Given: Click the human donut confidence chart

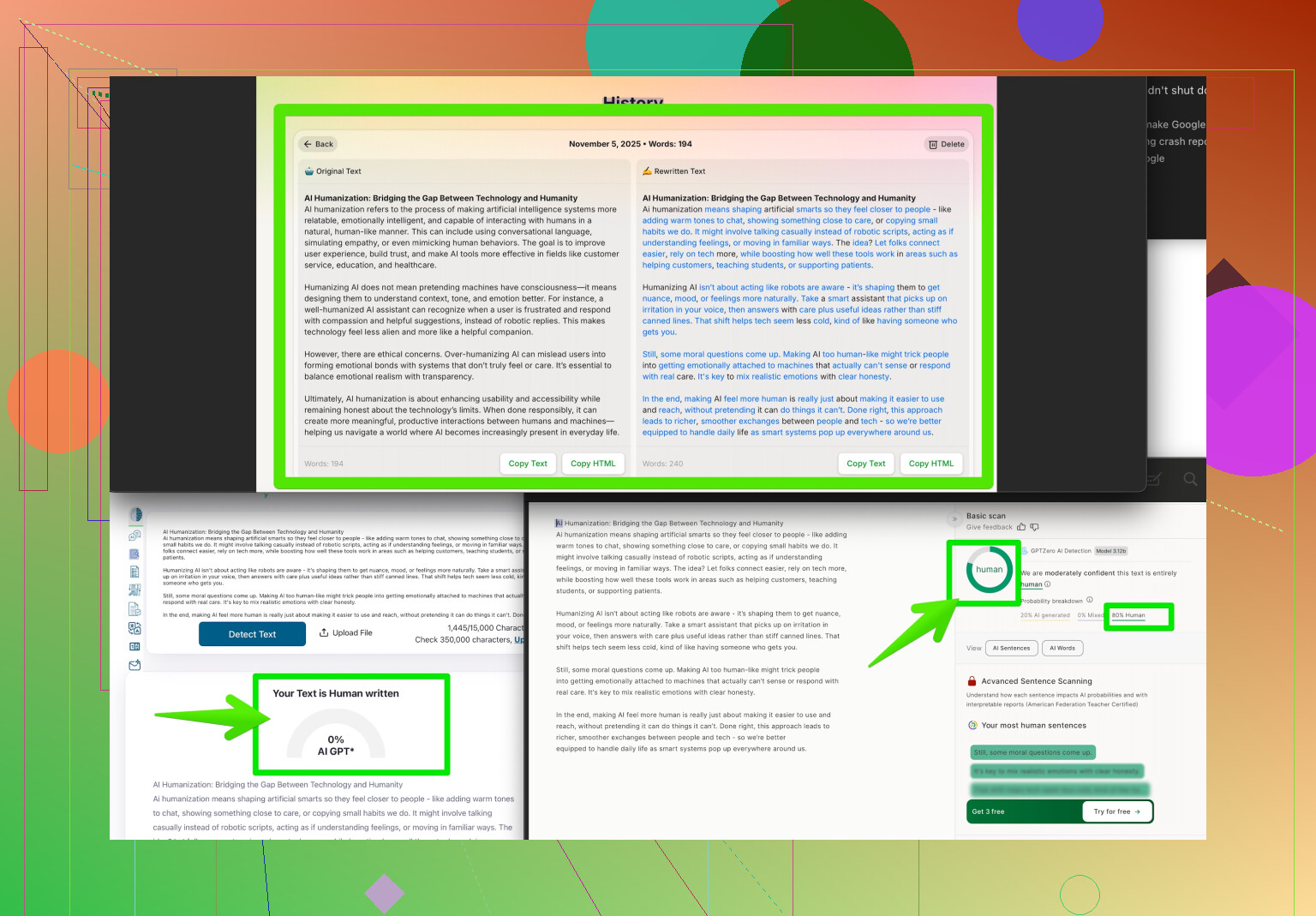Looking at the screenshot, I should click(x=989, y=570).
